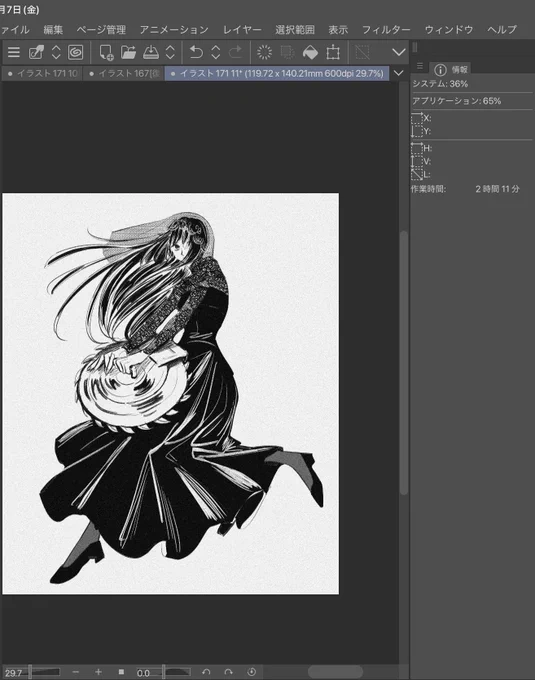Viewport: 535px width, 680px height.
Task: Open Clip Studio spiral launcher icon
Action: 75,52
